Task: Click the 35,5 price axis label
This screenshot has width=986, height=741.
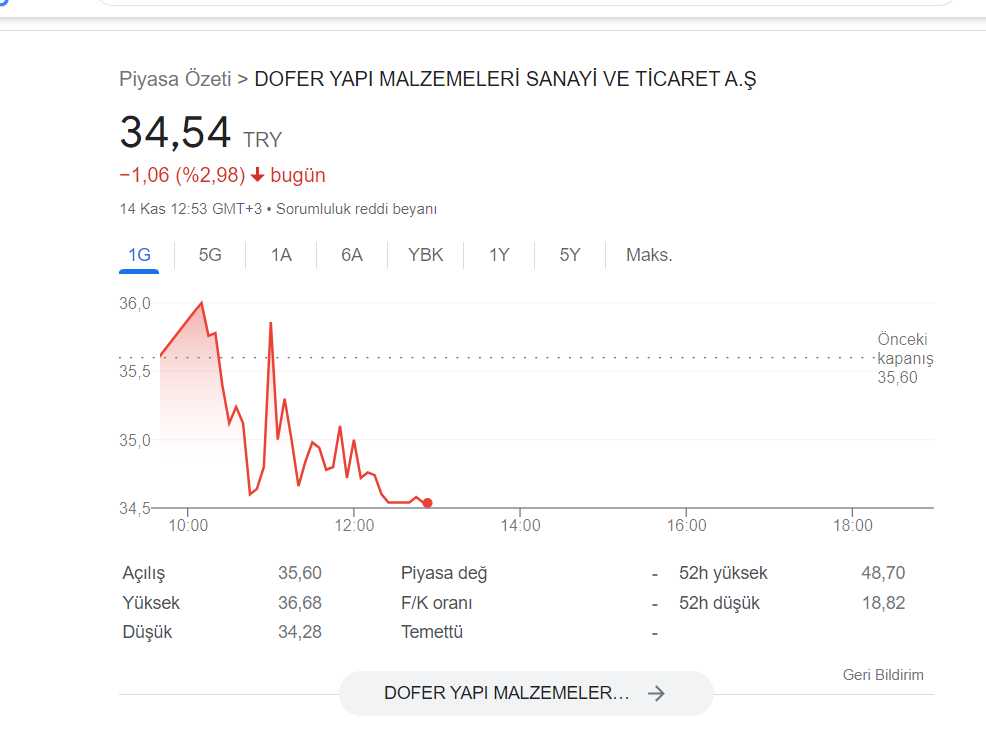Action: [135, 371]
